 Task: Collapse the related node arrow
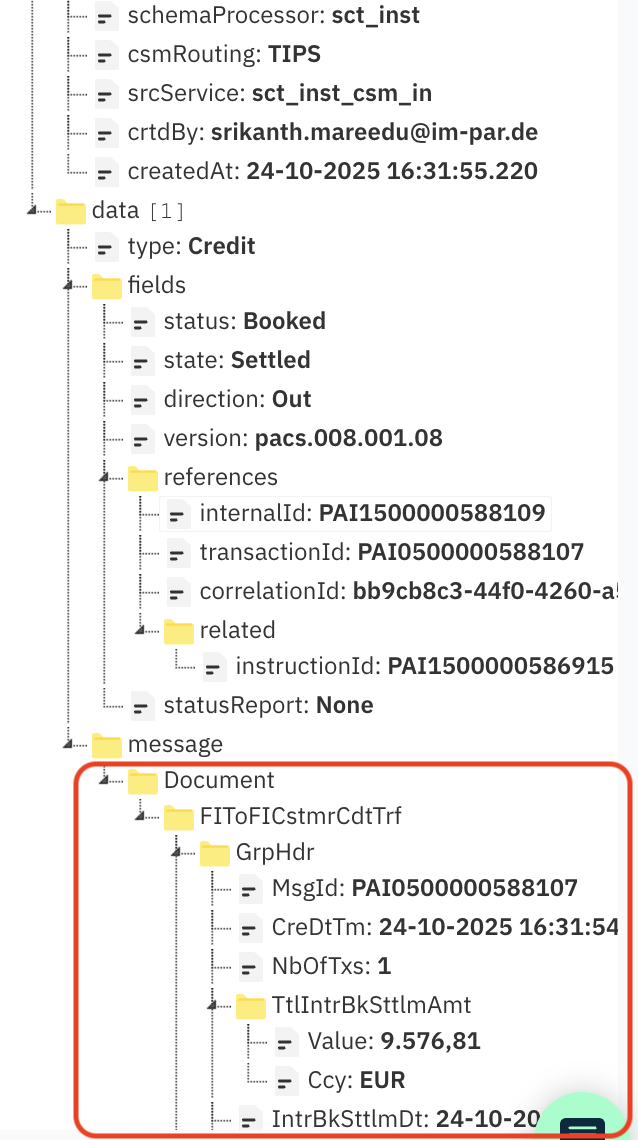click(x=143, y=630)
